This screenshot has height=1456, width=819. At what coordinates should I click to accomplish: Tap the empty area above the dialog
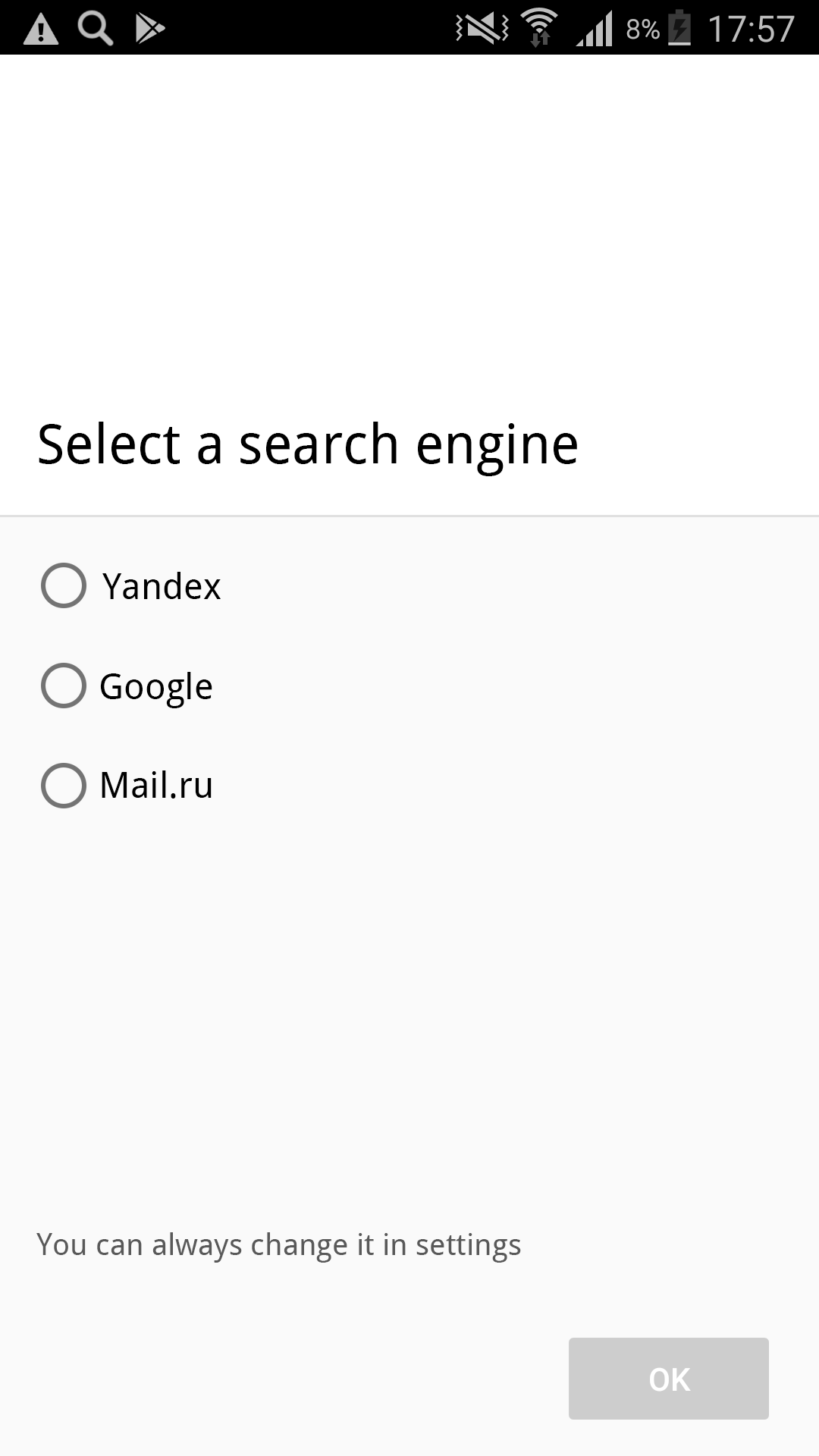coord(409,227)
